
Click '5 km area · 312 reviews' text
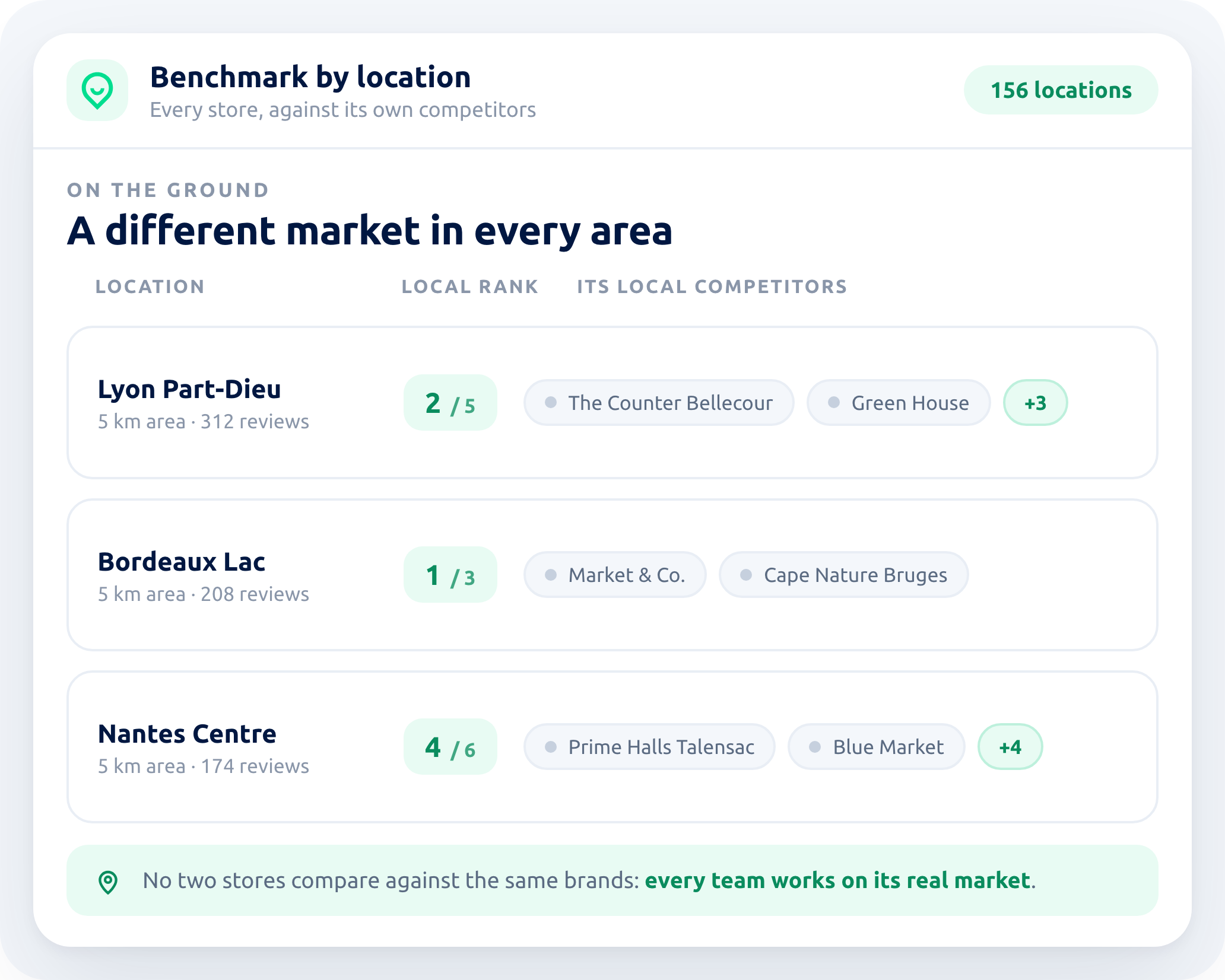pyautogui.click(x=204, y=422)
